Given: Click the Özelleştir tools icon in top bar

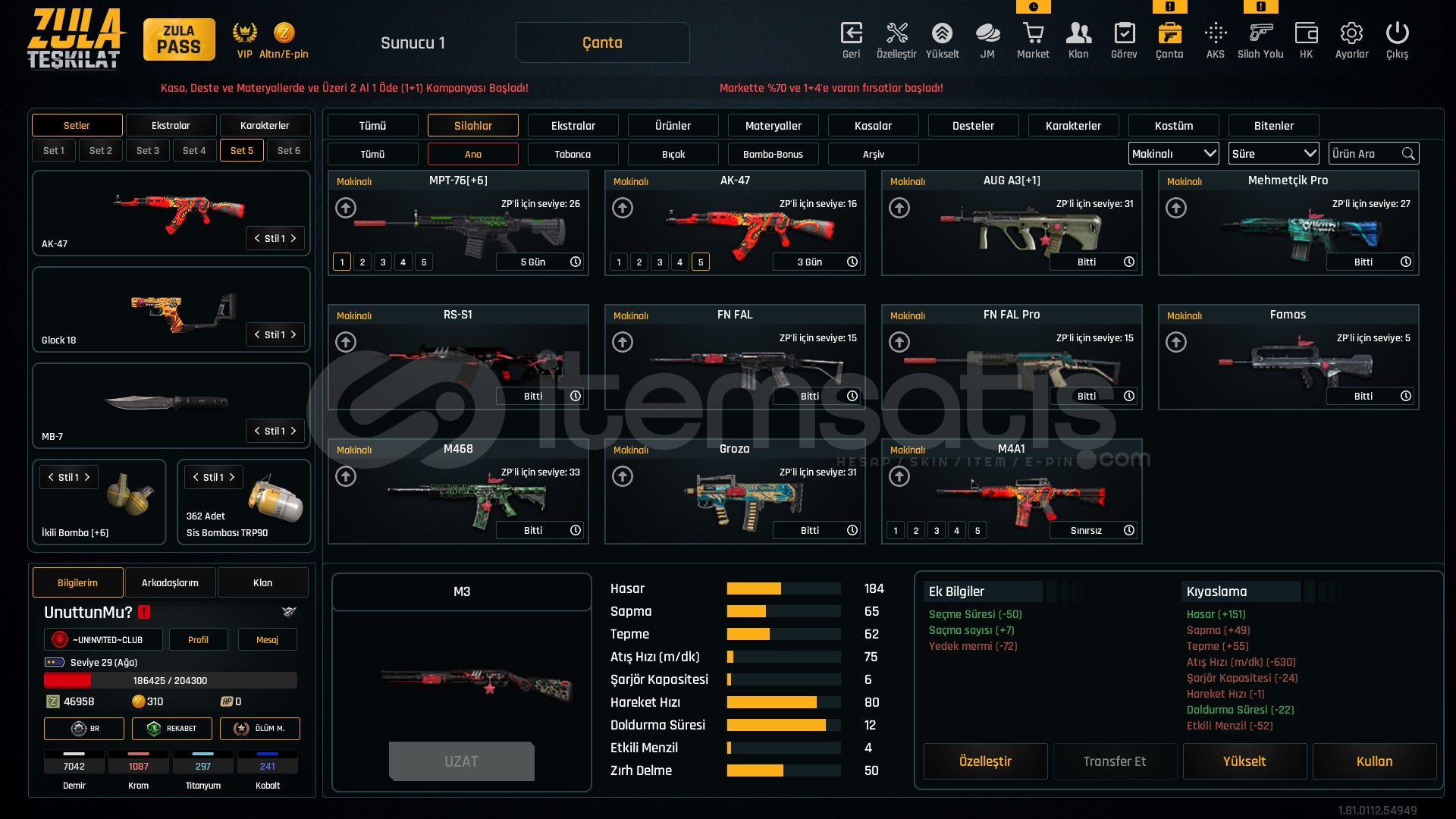Looking at the screenshot, I should coord(896,34).
